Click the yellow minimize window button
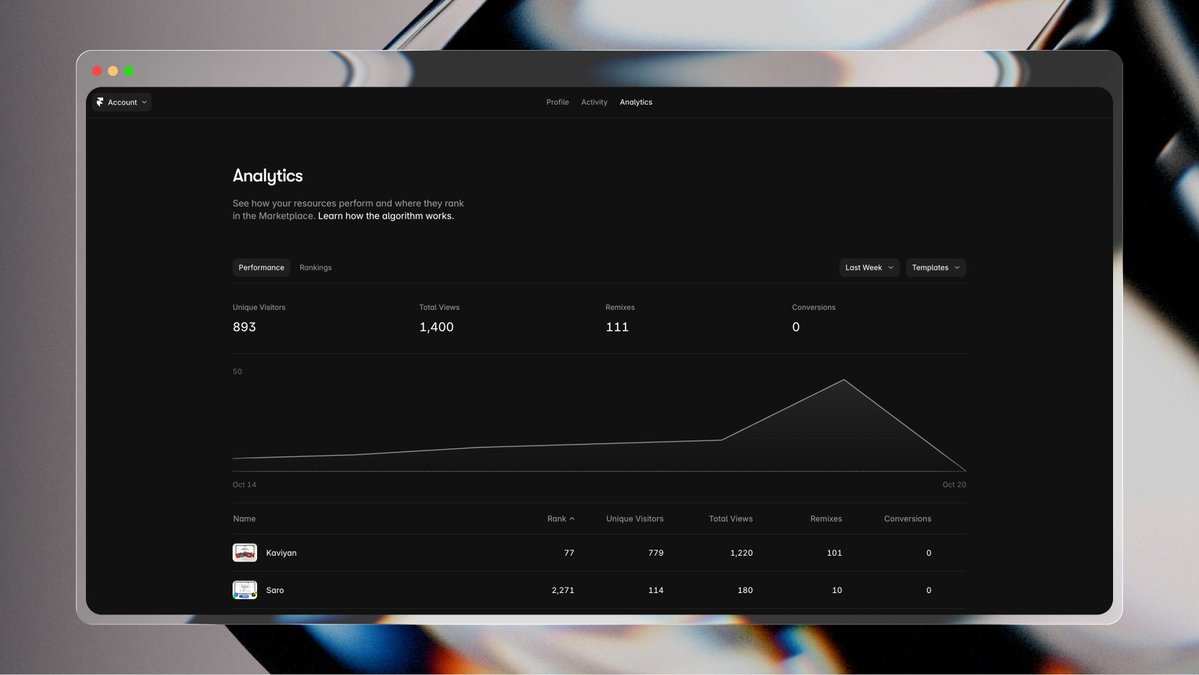1199x675 pixels. [x=113, y=71]
